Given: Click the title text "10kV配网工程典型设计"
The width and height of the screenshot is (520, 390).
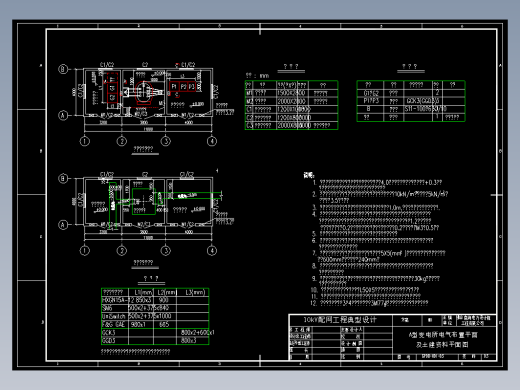Looking at the screenshot, I should [340, 320].
